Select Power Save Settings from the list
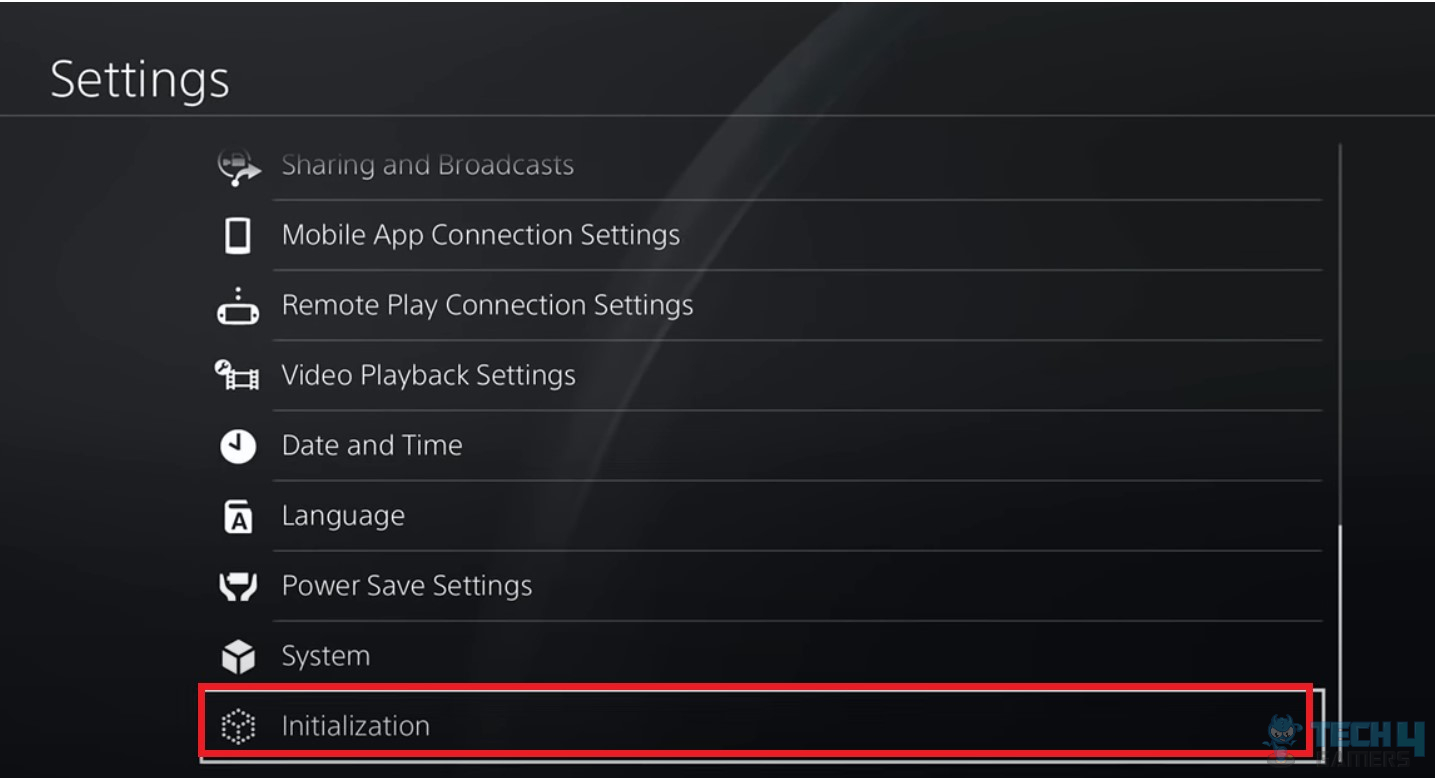Image resolution: width=1435 pixels, height=778 pixels. click(x=406, y=585)
